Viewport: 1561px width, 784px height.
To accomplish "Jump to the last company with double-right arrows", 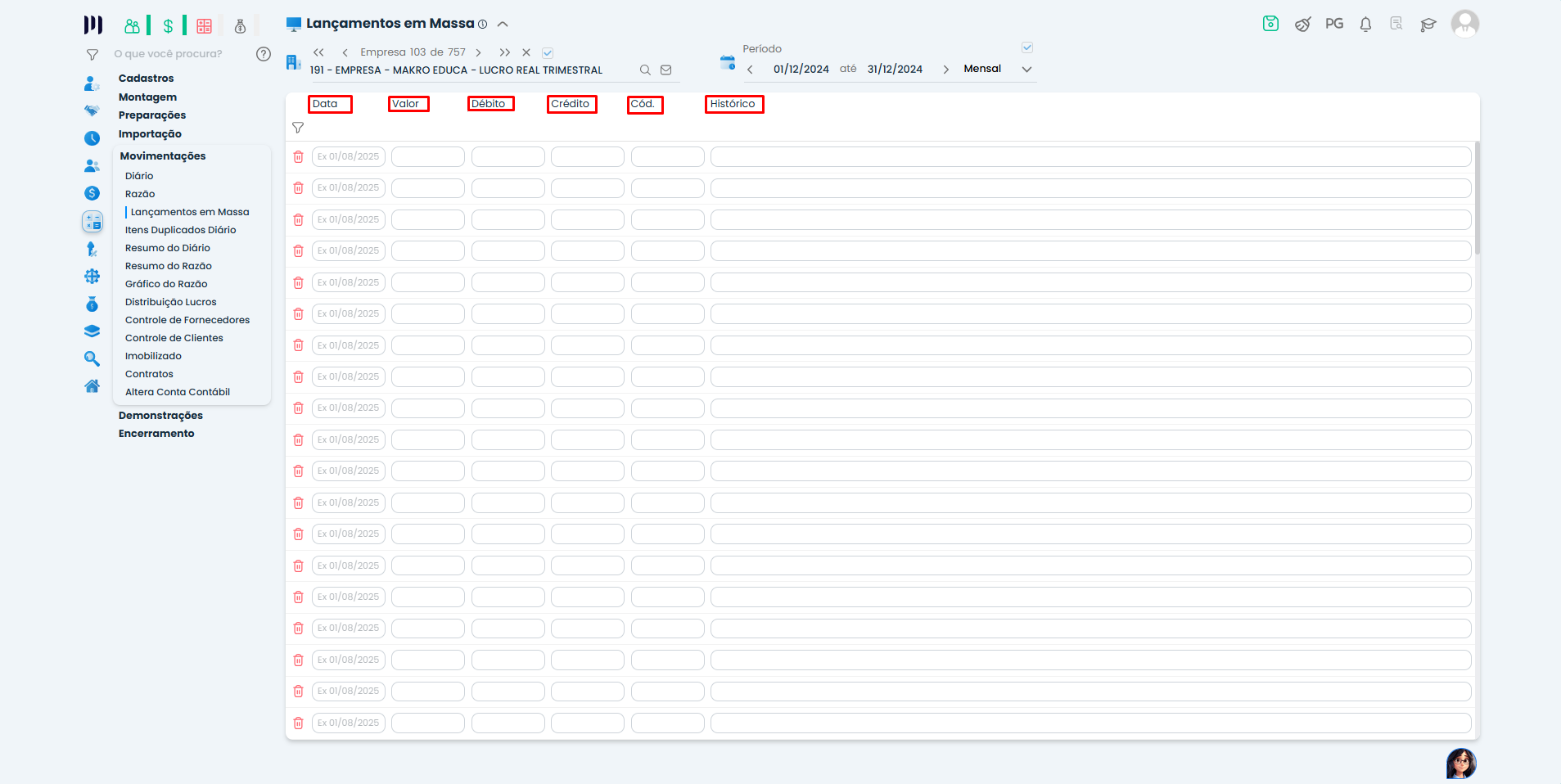I will pyautogui.click(x=505, y=52).
